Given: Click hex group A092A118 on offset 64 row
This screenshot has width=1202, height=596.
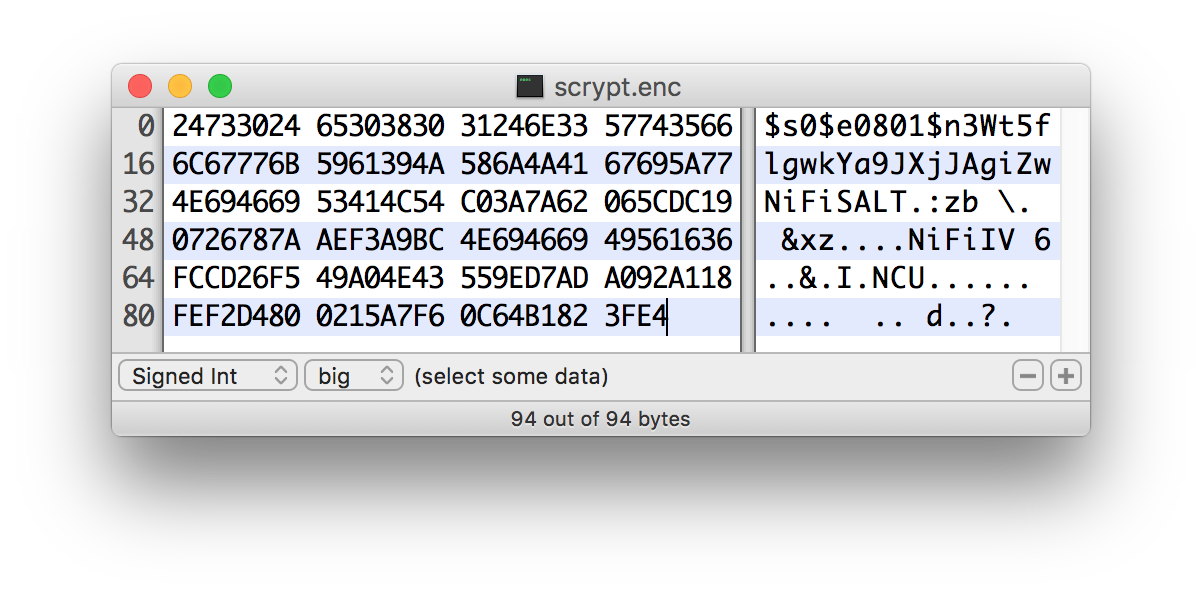Looking at the screenshot, I should pyautogui.click(x=668, y=279).
